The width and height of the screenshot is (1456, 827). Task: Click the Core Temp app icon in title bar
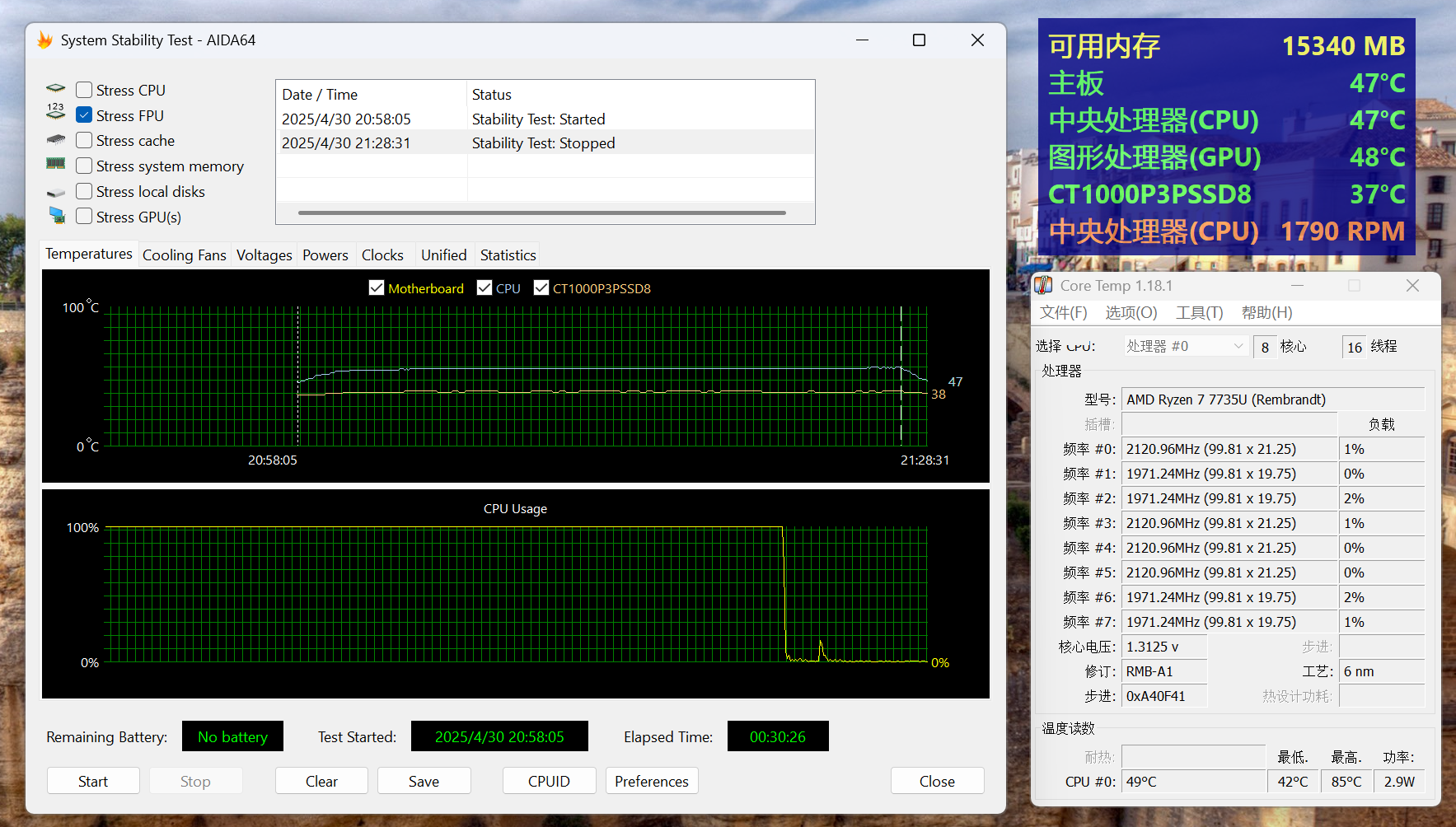(1043, 286)
